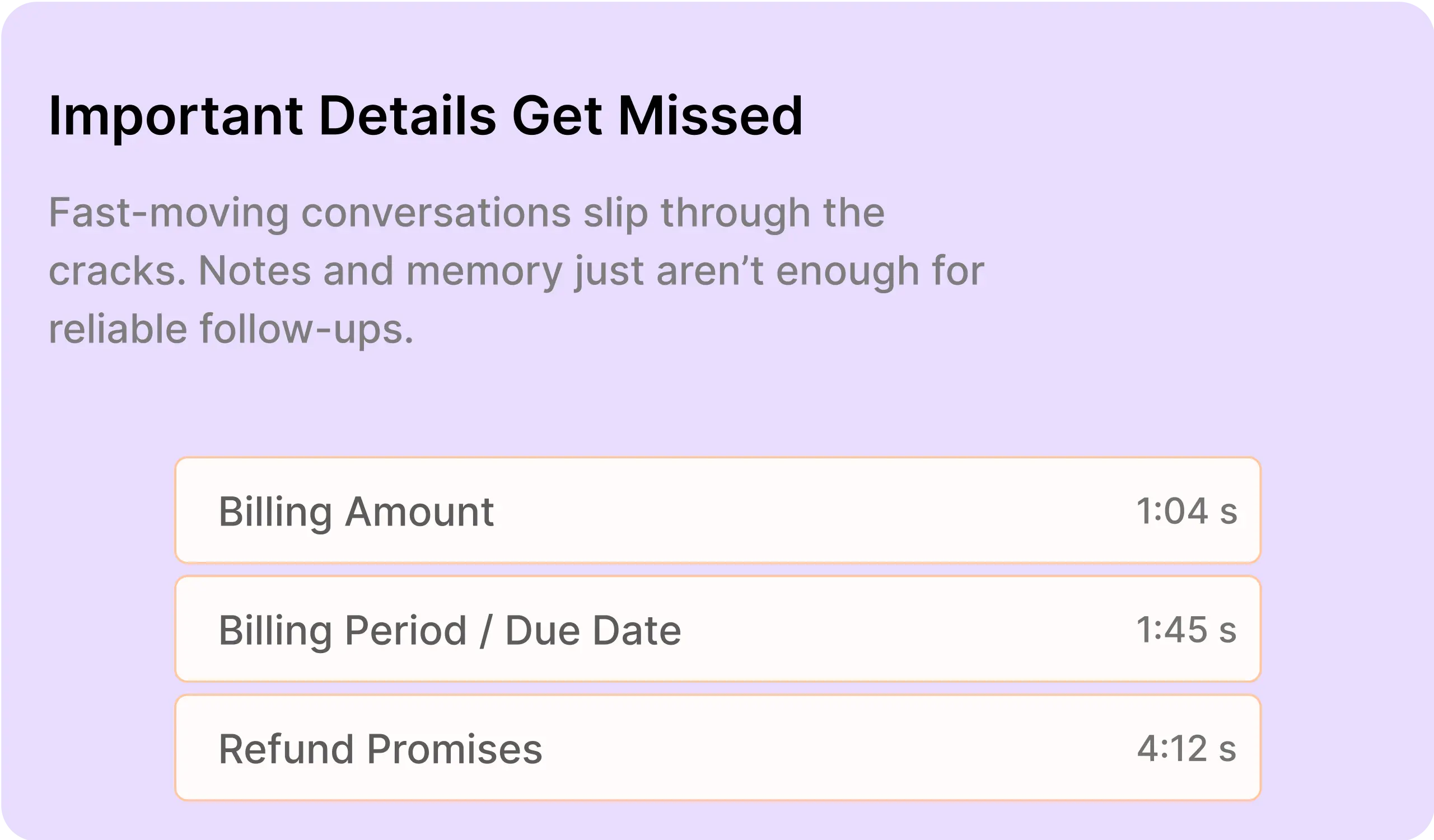This screenshot has height=840, width=1434.
Task: Jump to the 1:45 s timestamp
Action: tap(1186, 630)
